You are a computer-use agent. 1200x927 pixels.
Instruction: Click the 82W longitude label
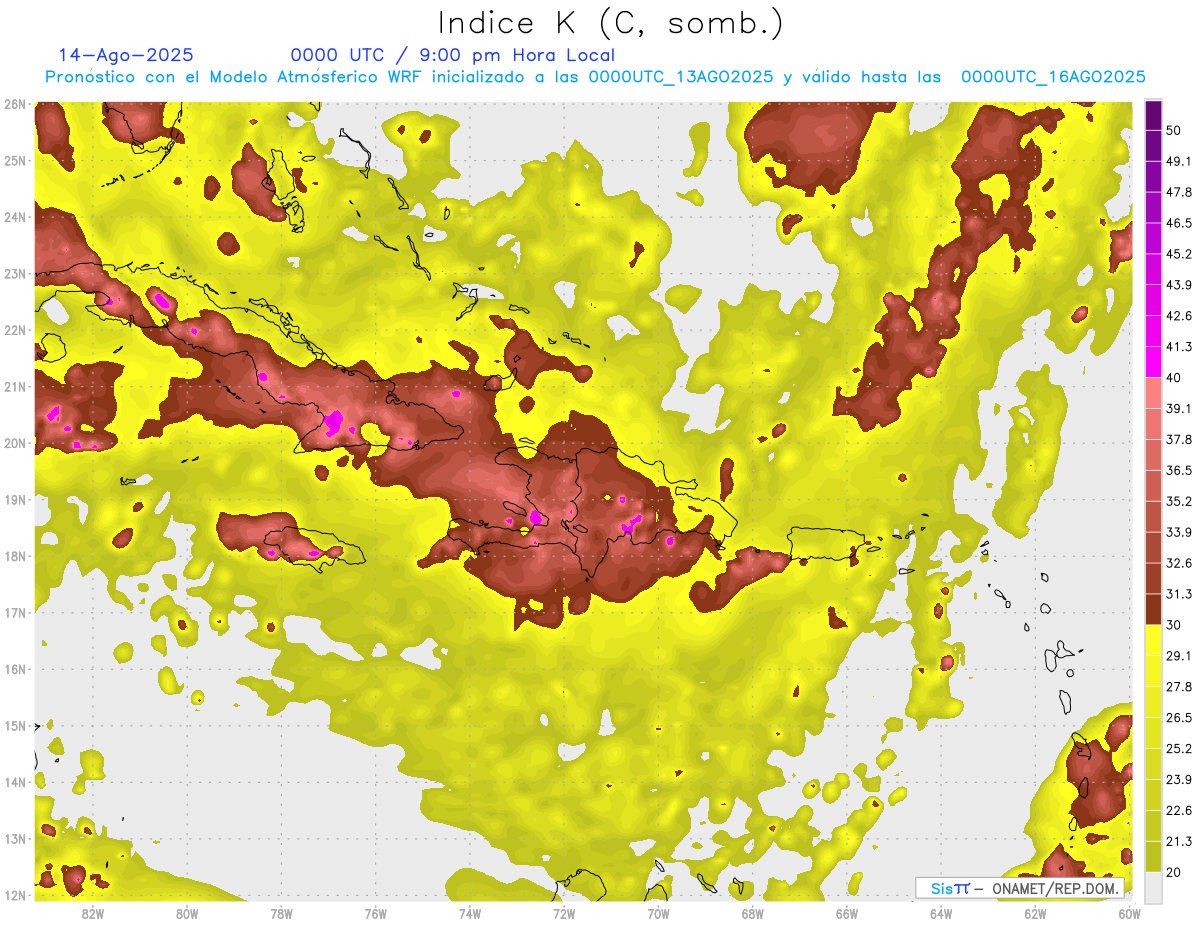click(x=93, y=914)
